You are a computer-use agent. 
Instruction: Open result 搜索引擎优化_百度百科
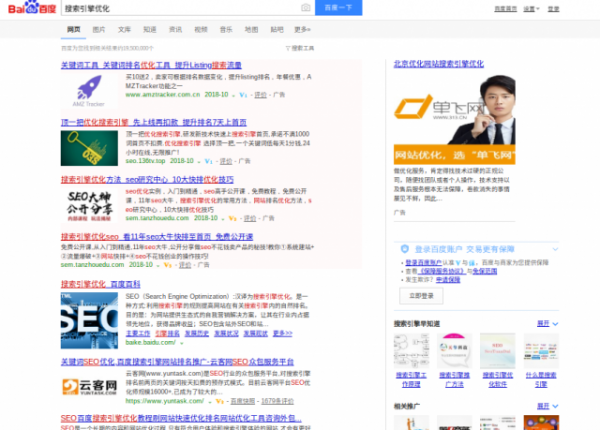pos(100,284)
